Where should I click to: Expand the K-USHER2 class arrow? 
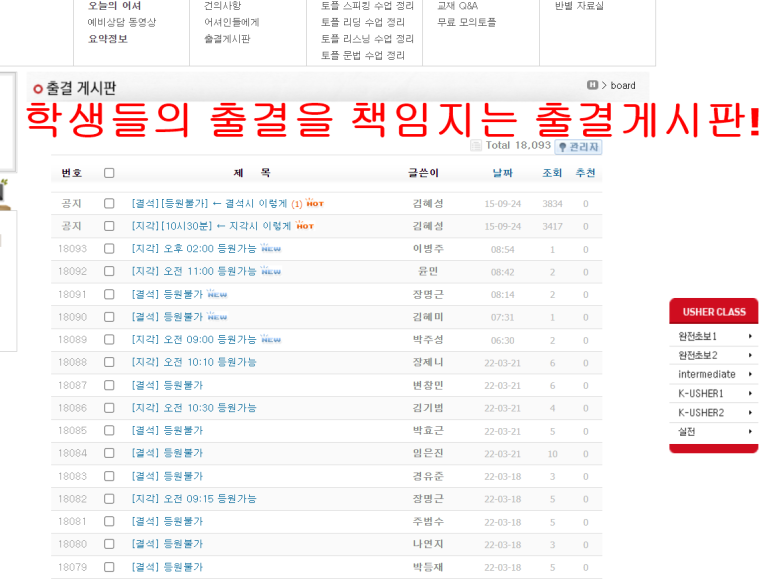pyautogui.click(x=750, y=412)
